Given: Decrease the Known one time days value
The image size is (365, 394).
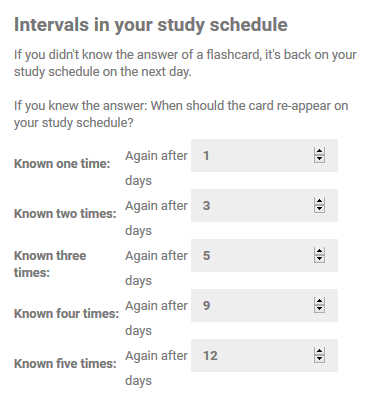Looking at the screenshot, I should click(x=319, y=159).
